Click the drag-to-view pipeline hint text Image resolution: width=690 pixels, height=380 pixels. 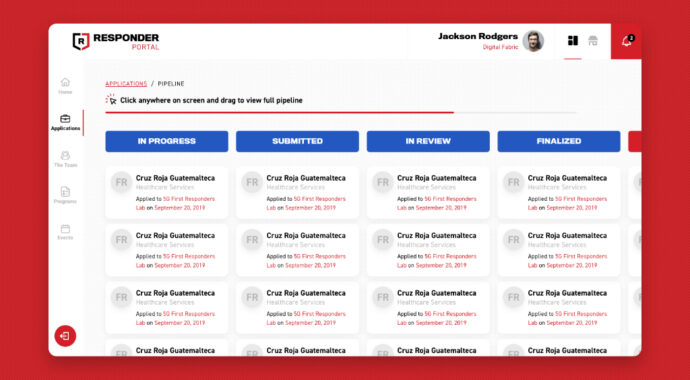(x=211, y=100)
